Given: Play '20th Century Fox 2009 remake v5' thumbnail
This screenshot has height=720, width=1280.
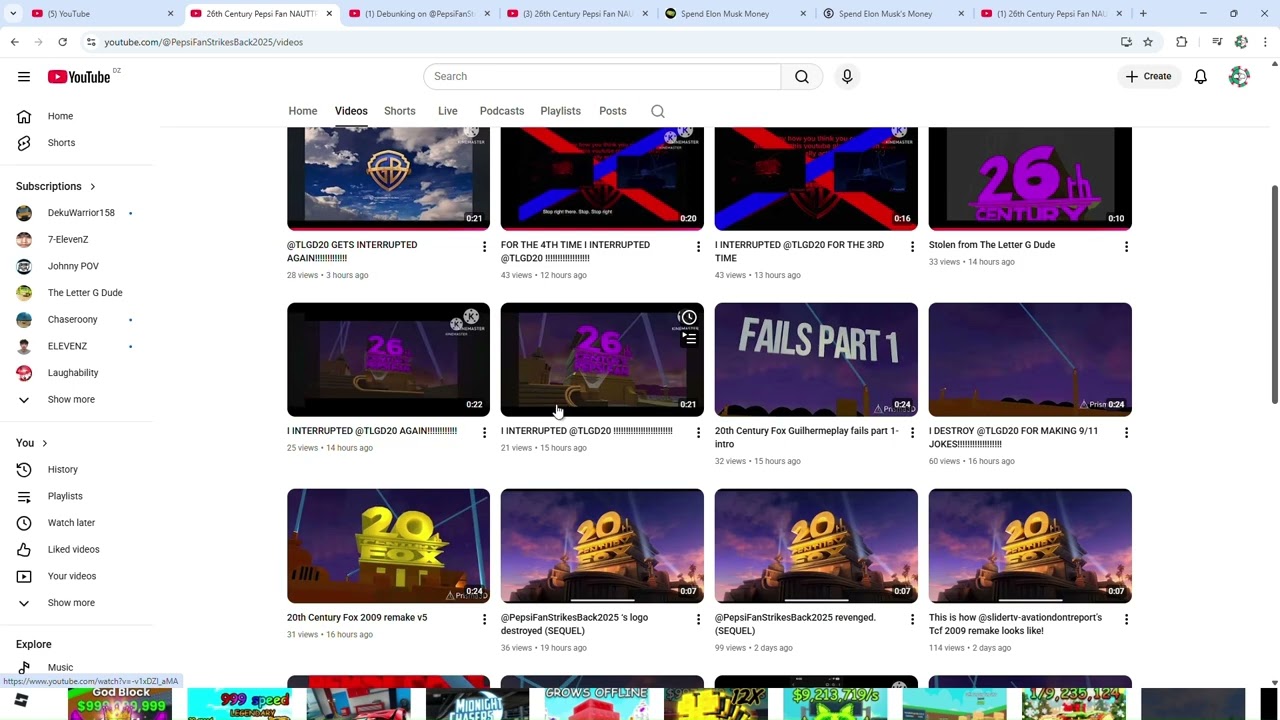Looking at the screenshot, I should (388, 546).
